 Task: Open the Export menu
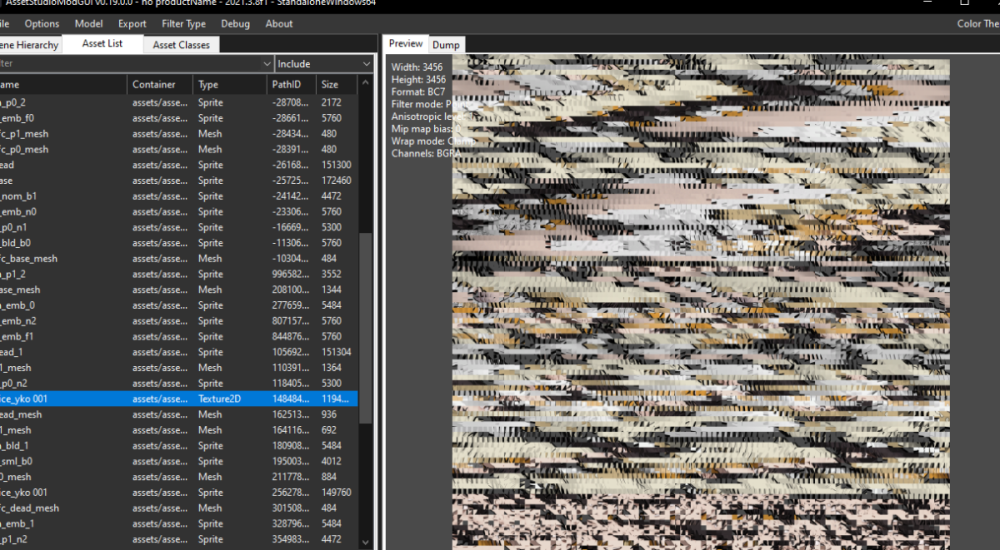[x=132, y=24]
